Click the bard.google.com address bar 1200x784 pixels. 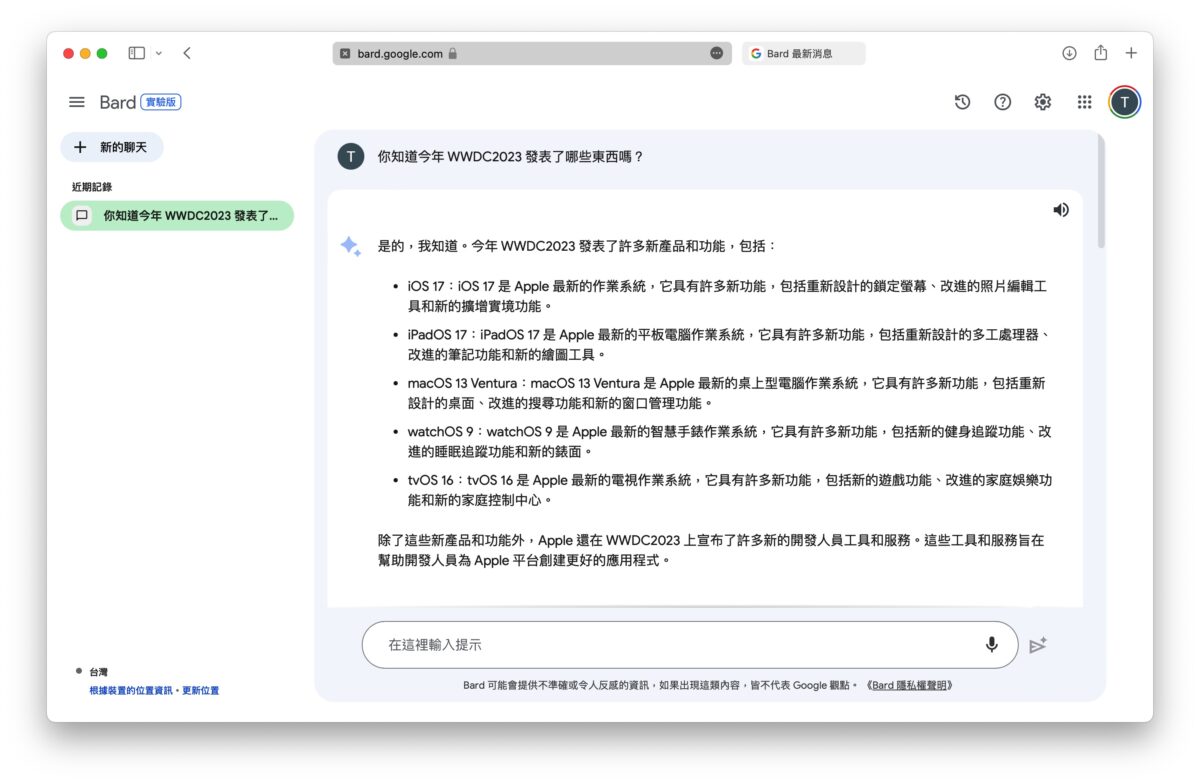pos(531,53)
